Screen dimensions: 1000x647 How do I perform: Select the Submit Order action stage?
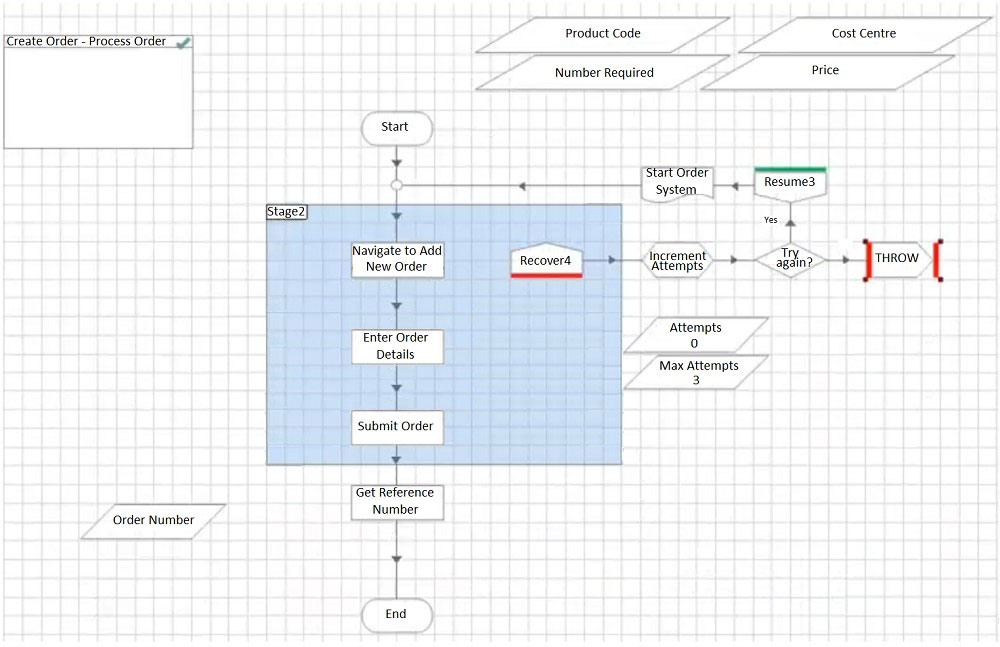click(x=397, y=427)
